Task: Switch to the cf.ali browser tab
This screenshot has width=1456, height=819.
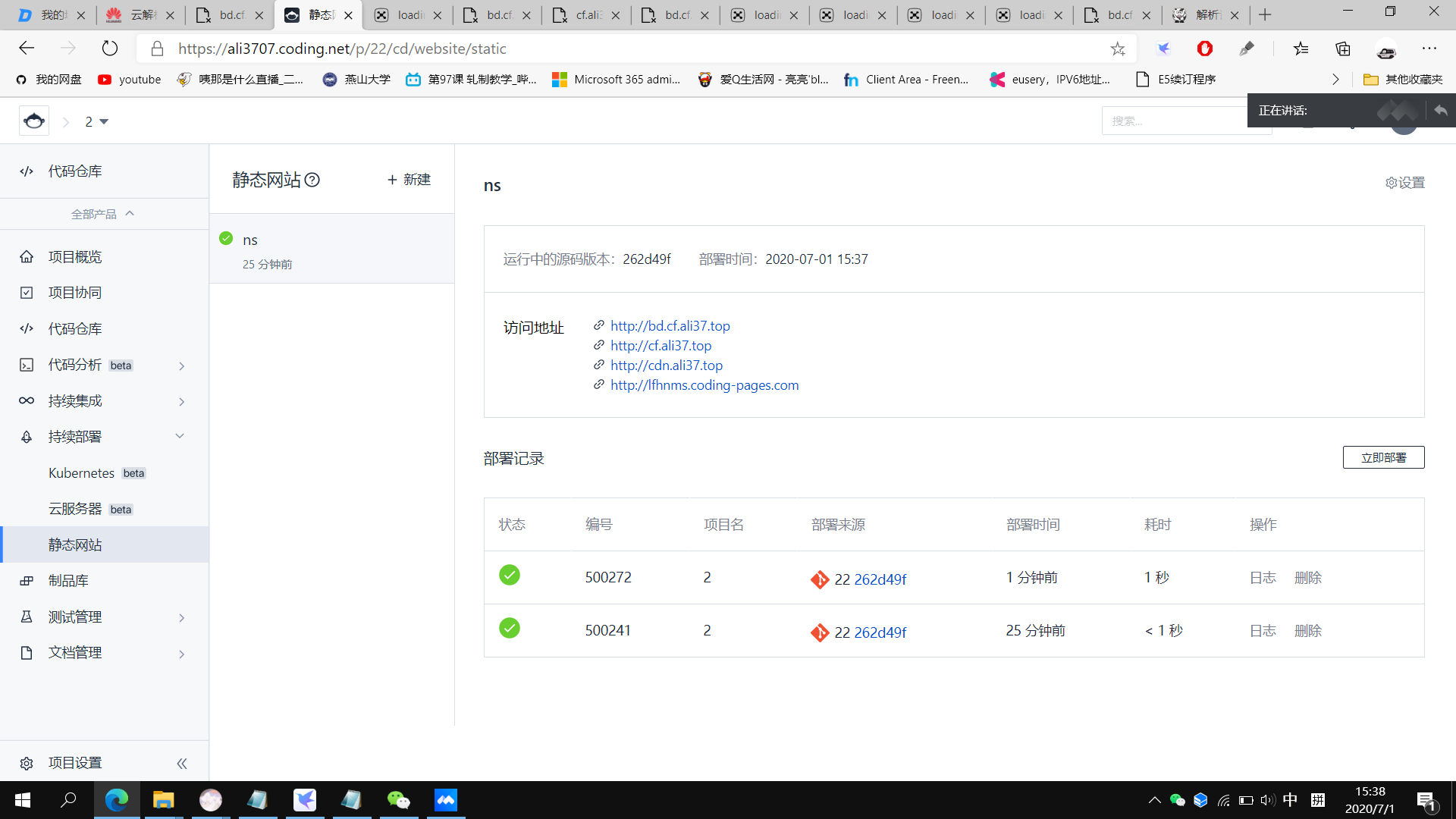Action: click(586, 15)
